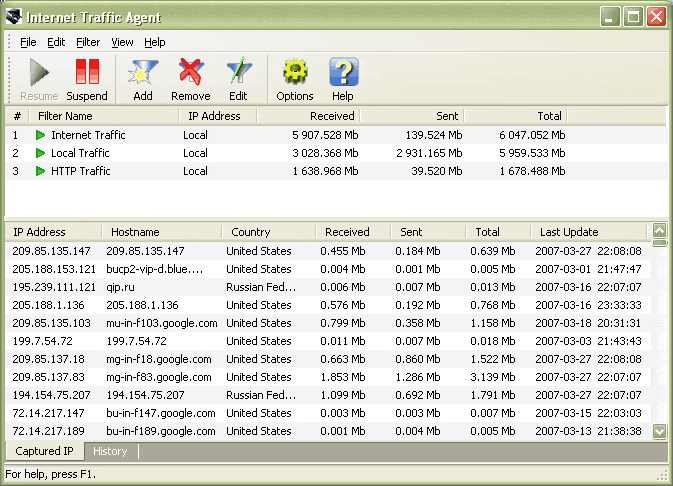Open the Filter menu

tap(88, 42)
